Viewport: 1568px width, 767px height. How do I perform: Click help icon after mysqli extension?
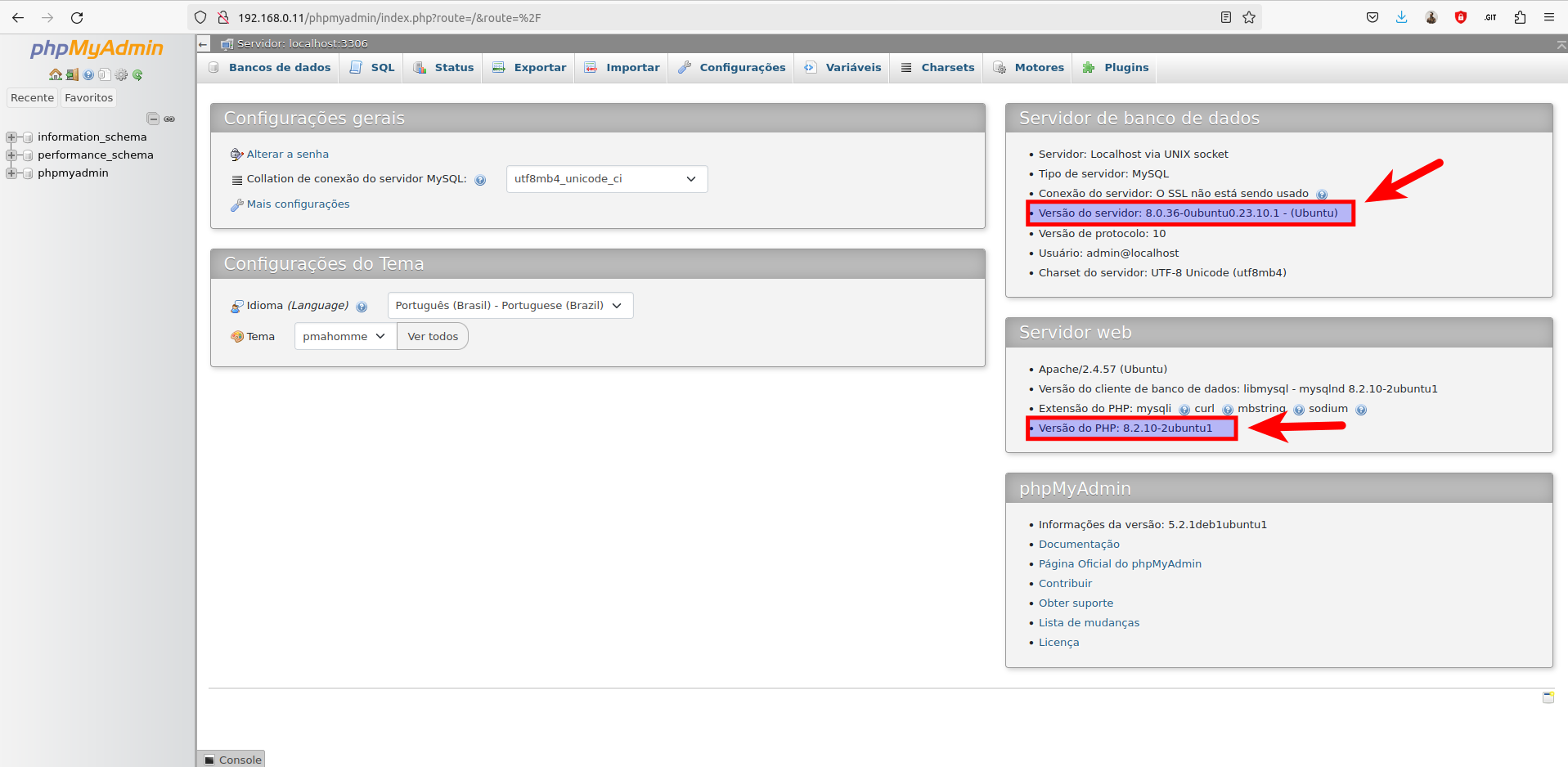click(x=1184, y=410)
